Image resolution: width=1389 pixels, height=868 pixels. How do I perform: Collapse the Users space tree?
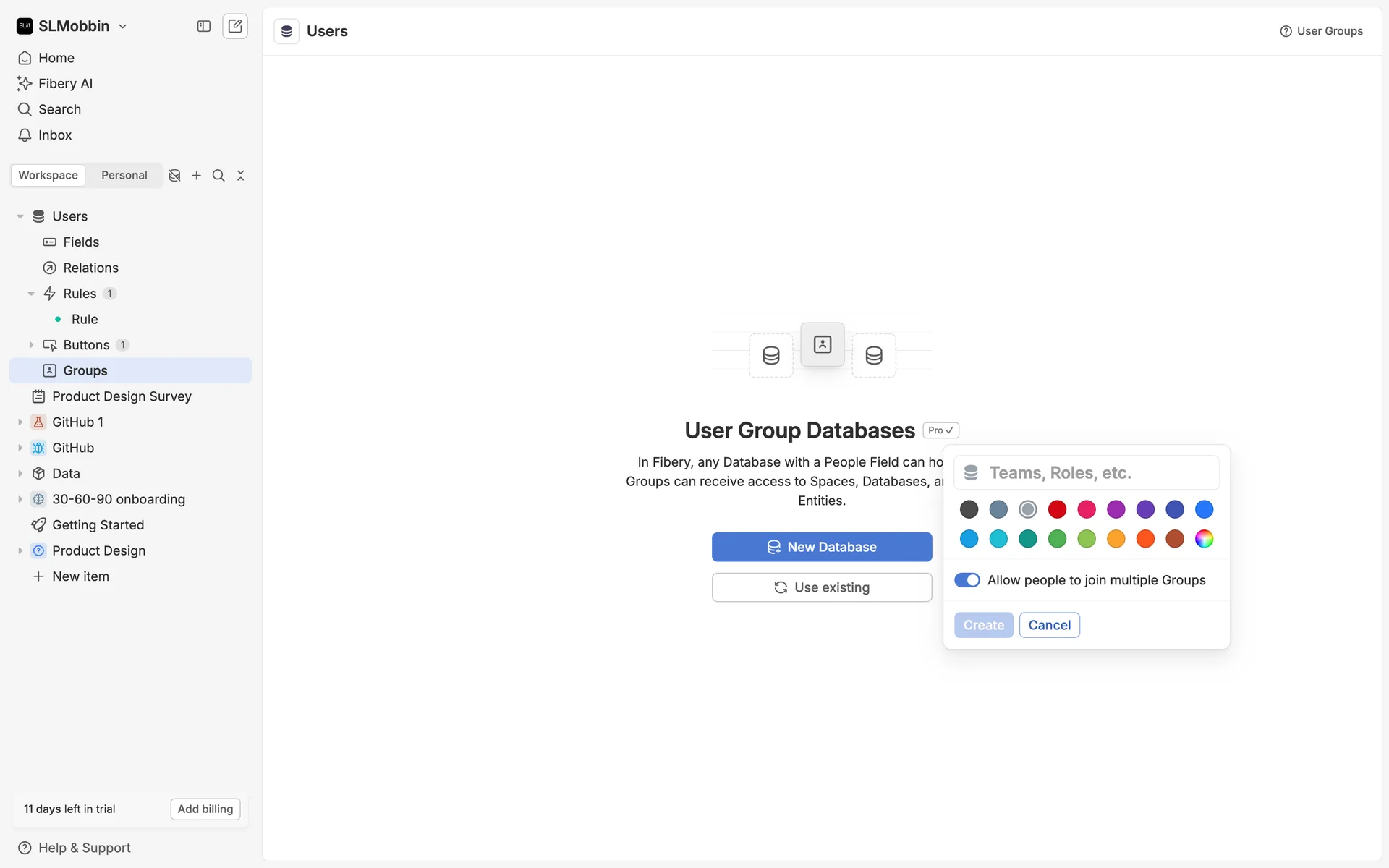20,216
